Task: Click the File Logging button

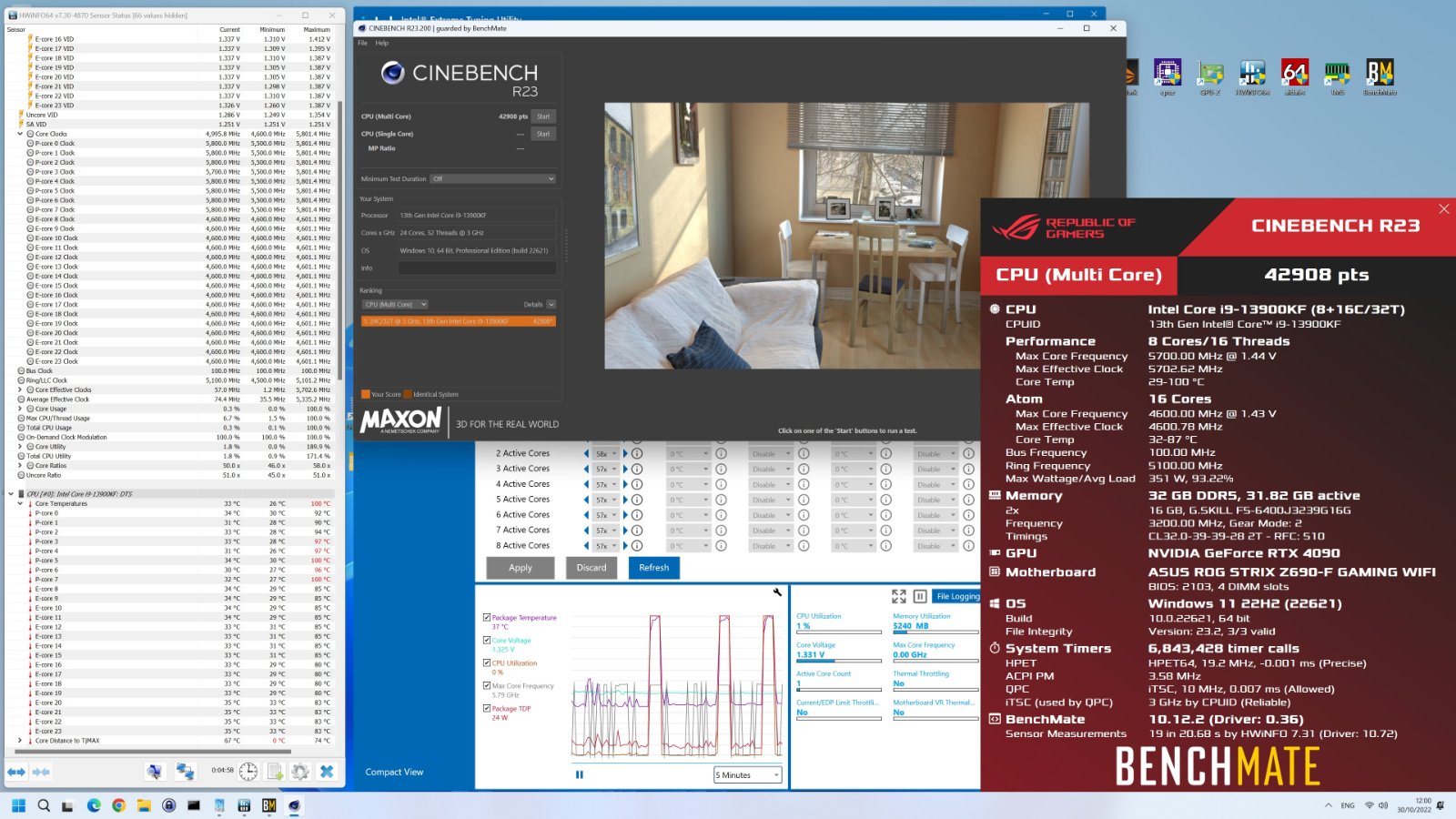Action: point(957,596)
